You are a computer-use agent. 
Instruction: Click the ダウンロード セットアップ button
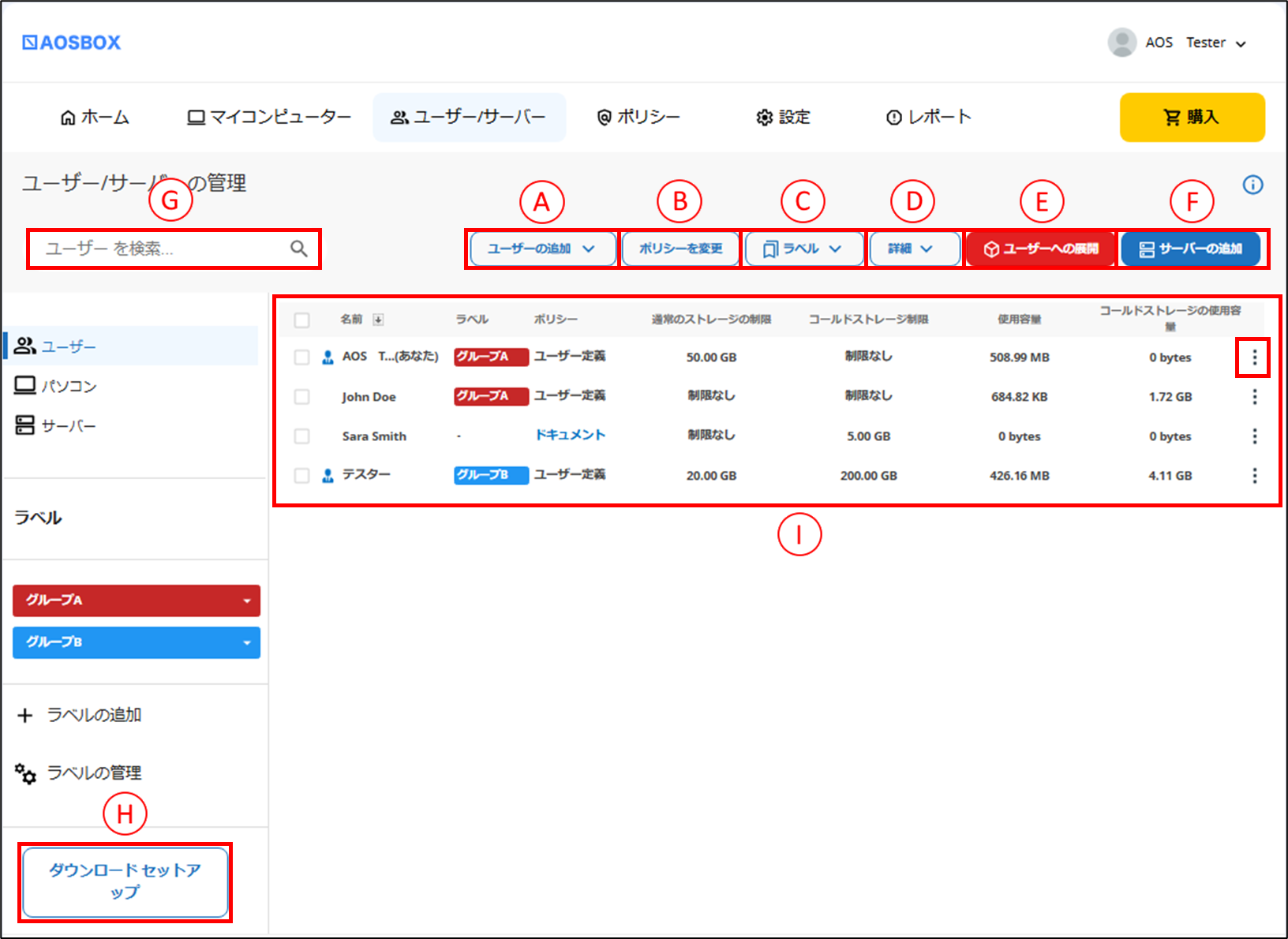coord(125,881)
